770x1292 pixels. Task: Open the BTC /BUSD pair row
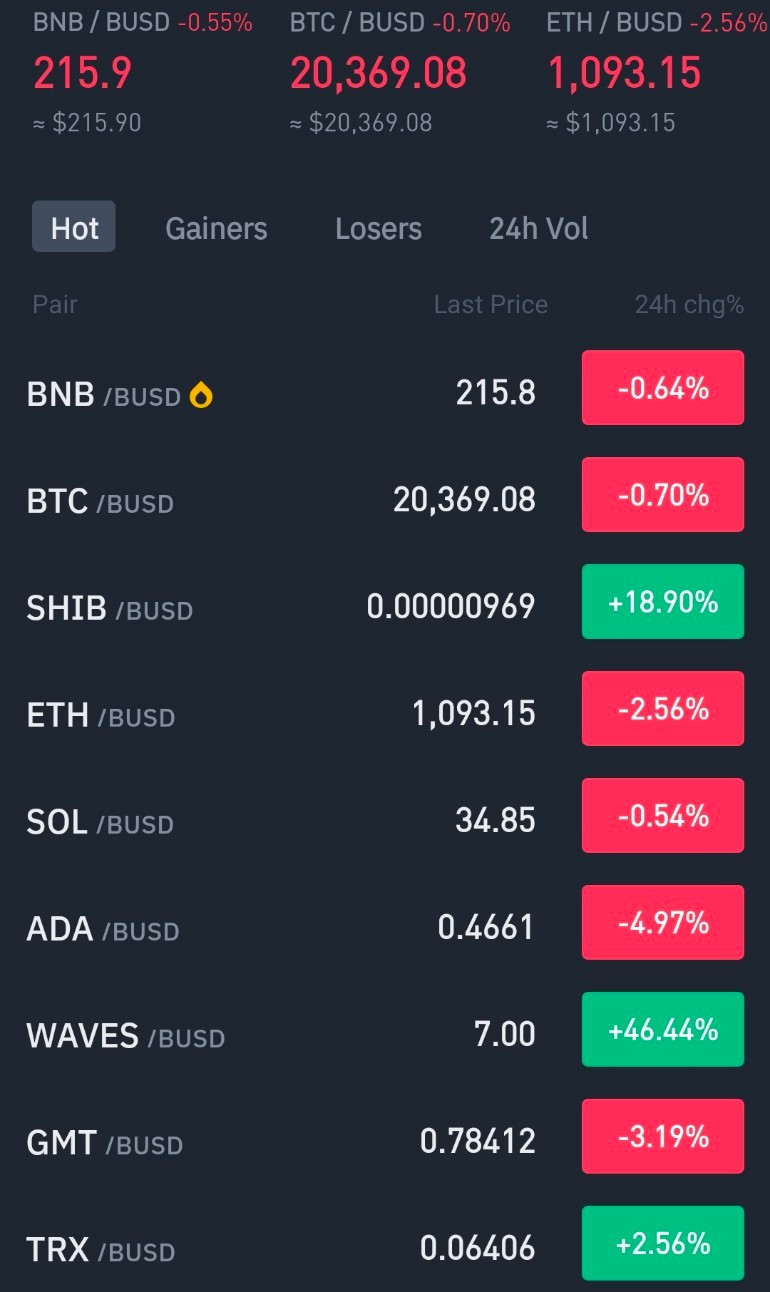pyautogui.click(x=385, y=500)
